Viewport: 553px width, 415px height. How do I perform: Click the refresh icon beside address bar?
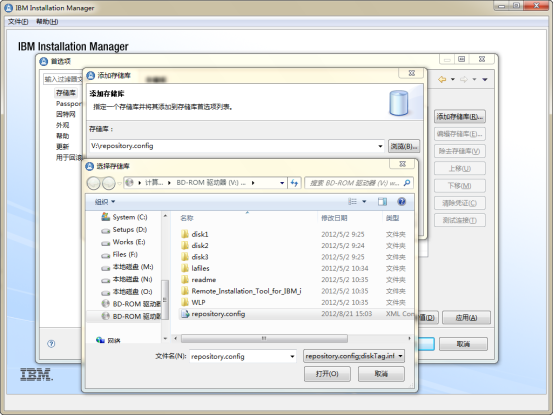[x=294, y=183]
